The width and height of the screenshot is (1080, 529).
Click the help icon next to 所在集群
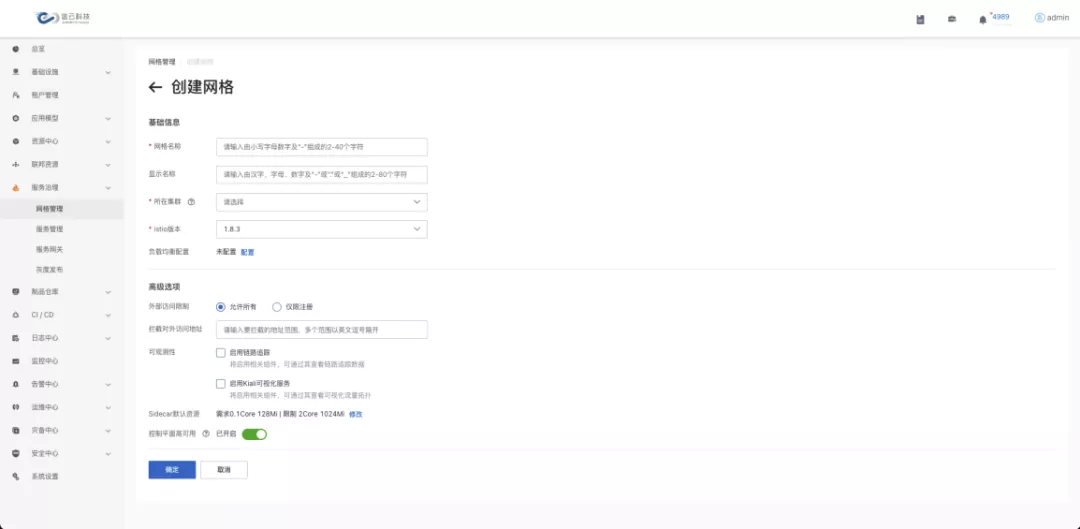191,202
